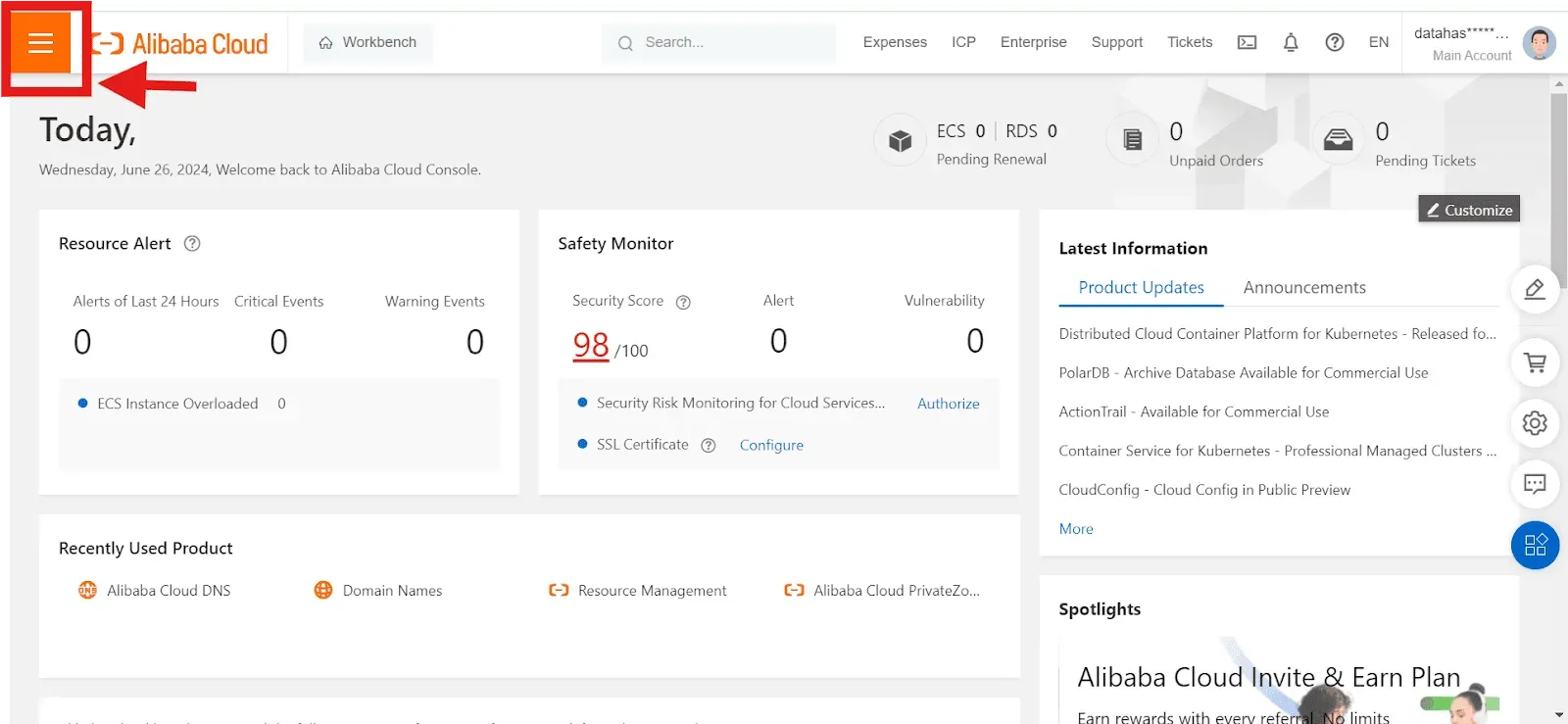Click the Vulnerability count
The width and height of the screenshot is (1568, 724).
point(975,341)
